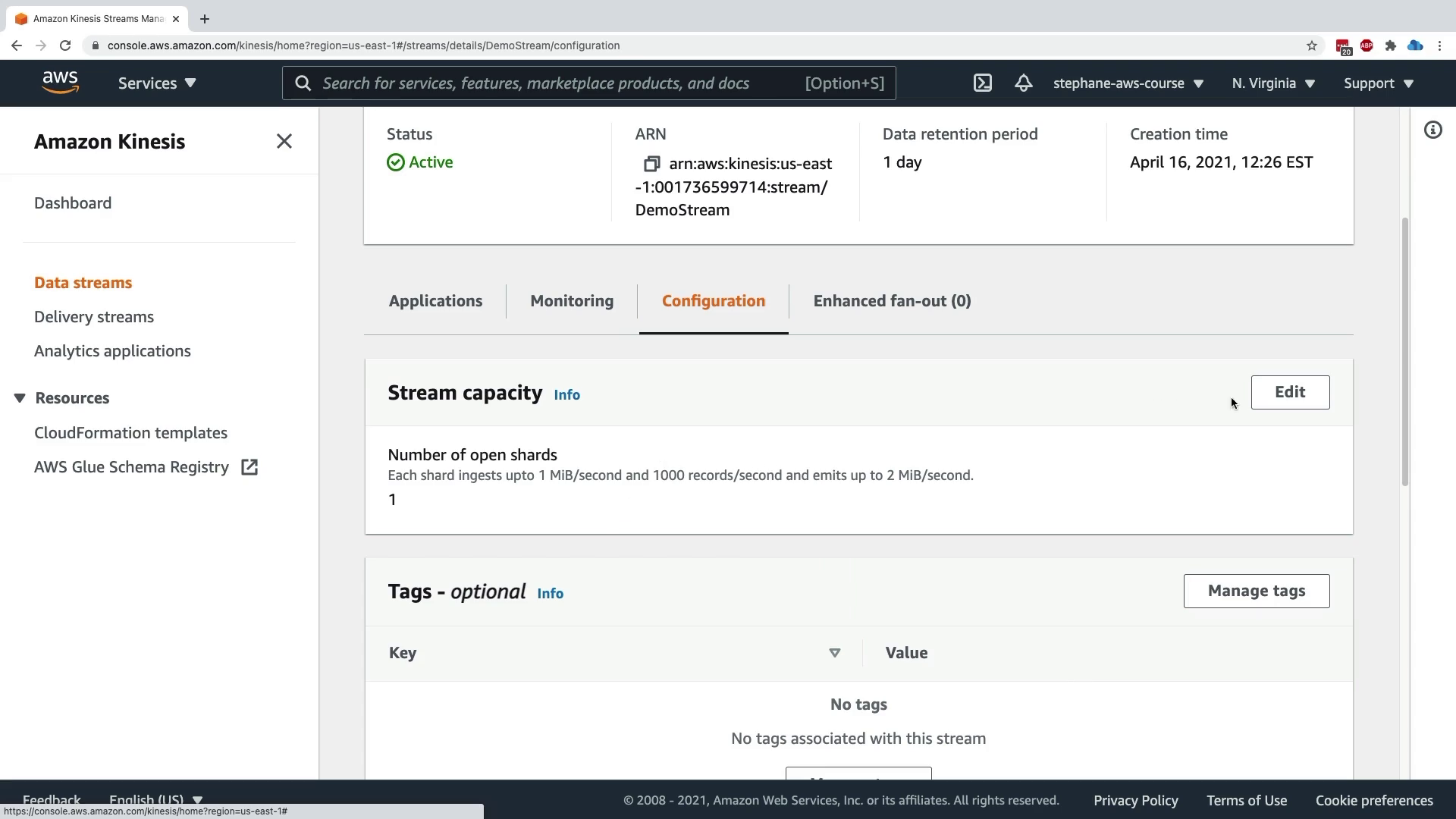Click Edit for Stream capacity

[1289, 392]
